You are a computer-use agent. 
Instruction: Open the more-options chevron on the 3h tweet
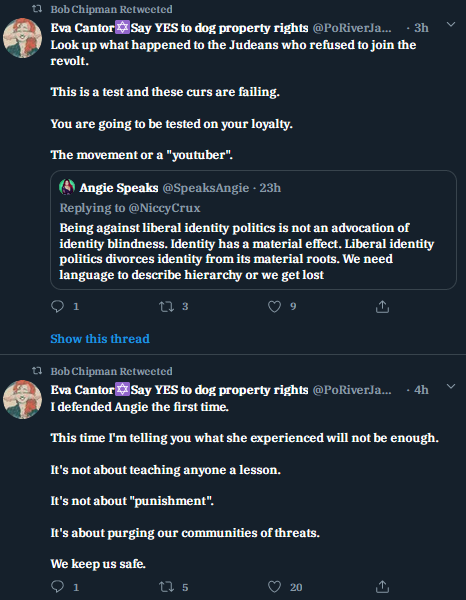451,24
